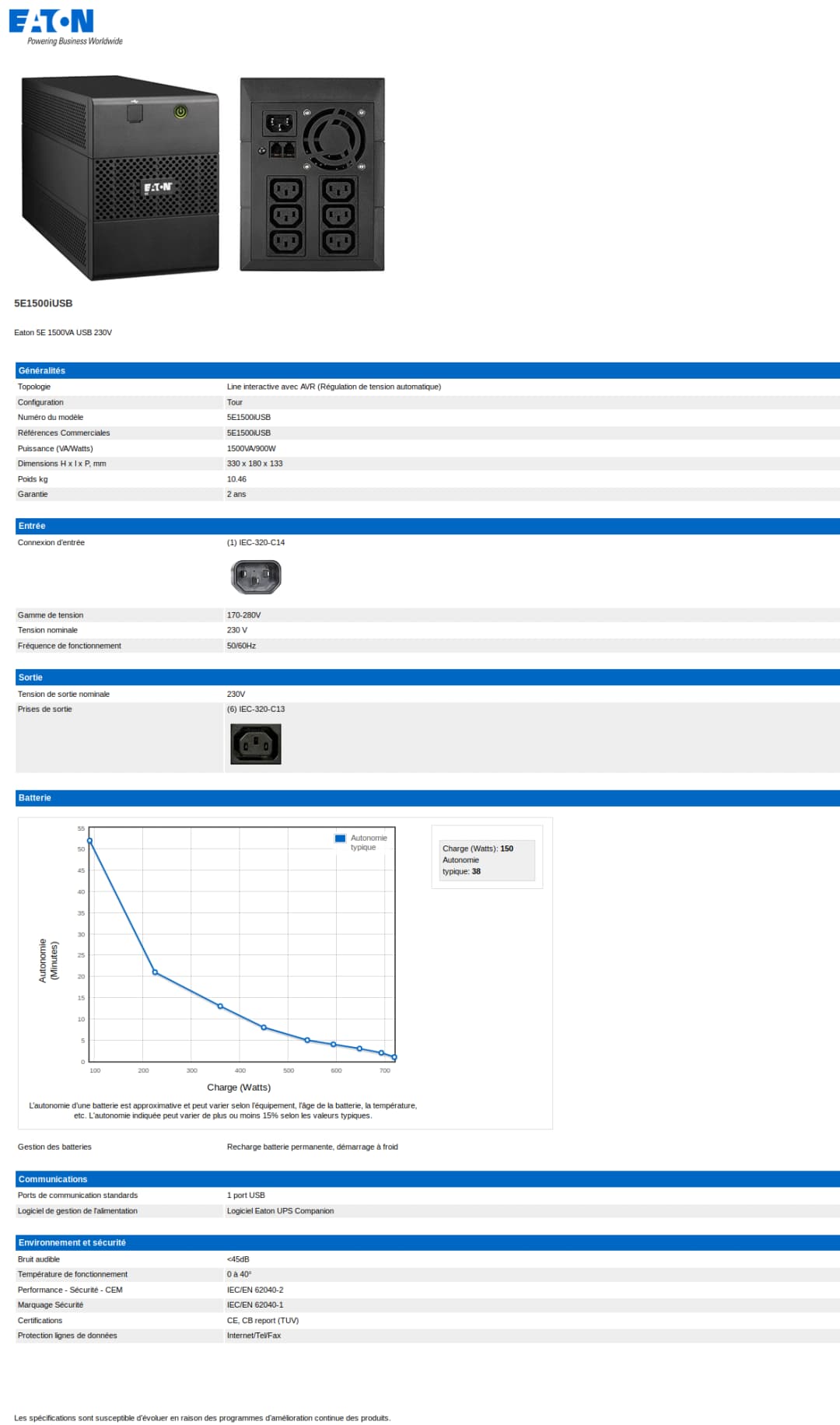Screen dimensions: 840x1425
Task: Click the '230 V' nominal voltage value
Action: pos(237,631)
